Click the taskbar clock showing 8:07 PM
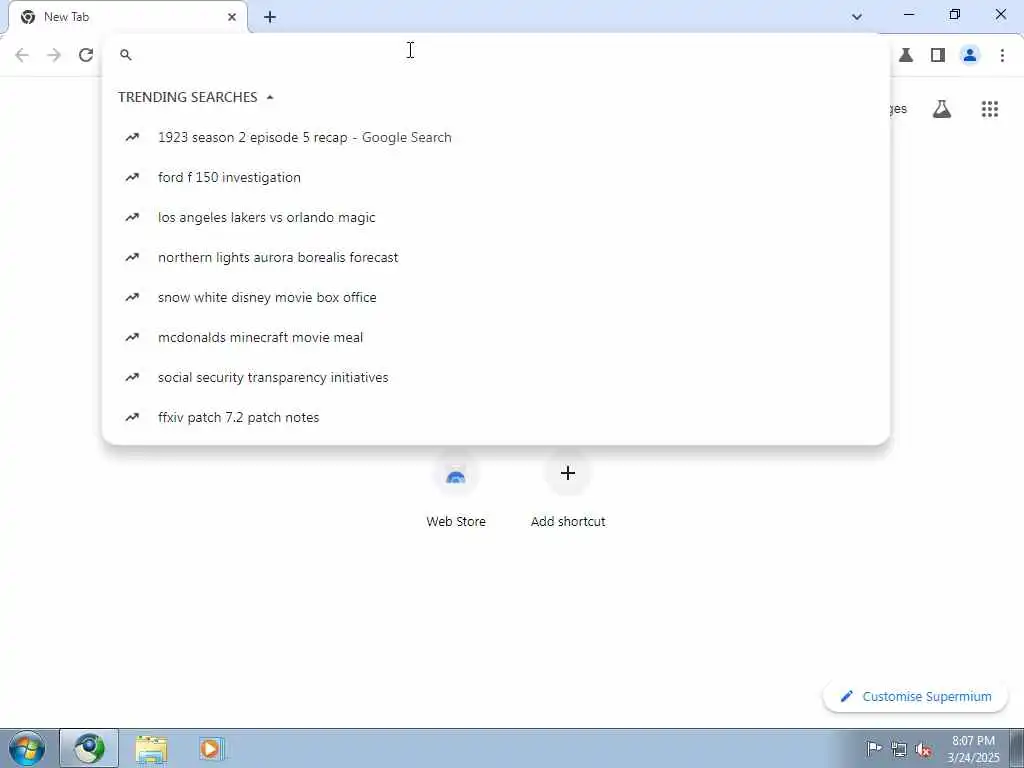Screen dimensions: 1024x768 (973, 749)
